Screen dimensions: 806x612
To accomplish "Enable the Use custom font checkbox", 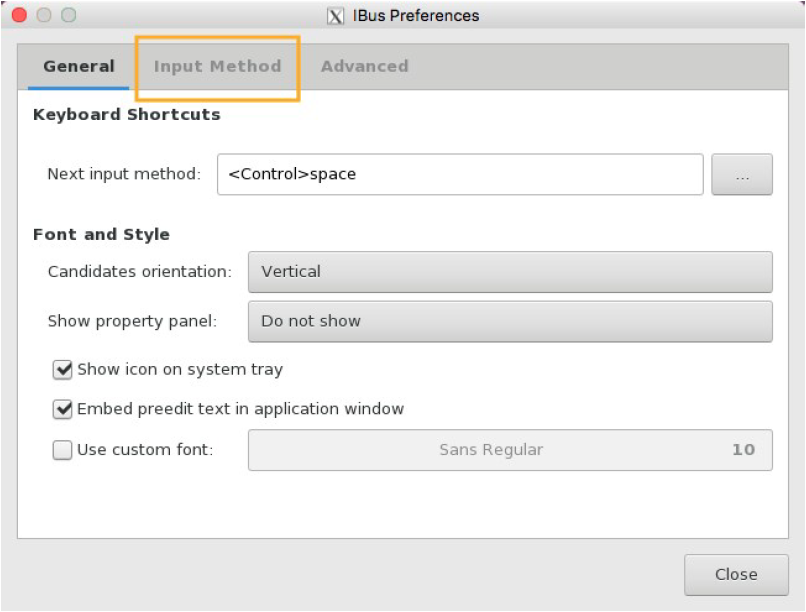I will point(63,450).
